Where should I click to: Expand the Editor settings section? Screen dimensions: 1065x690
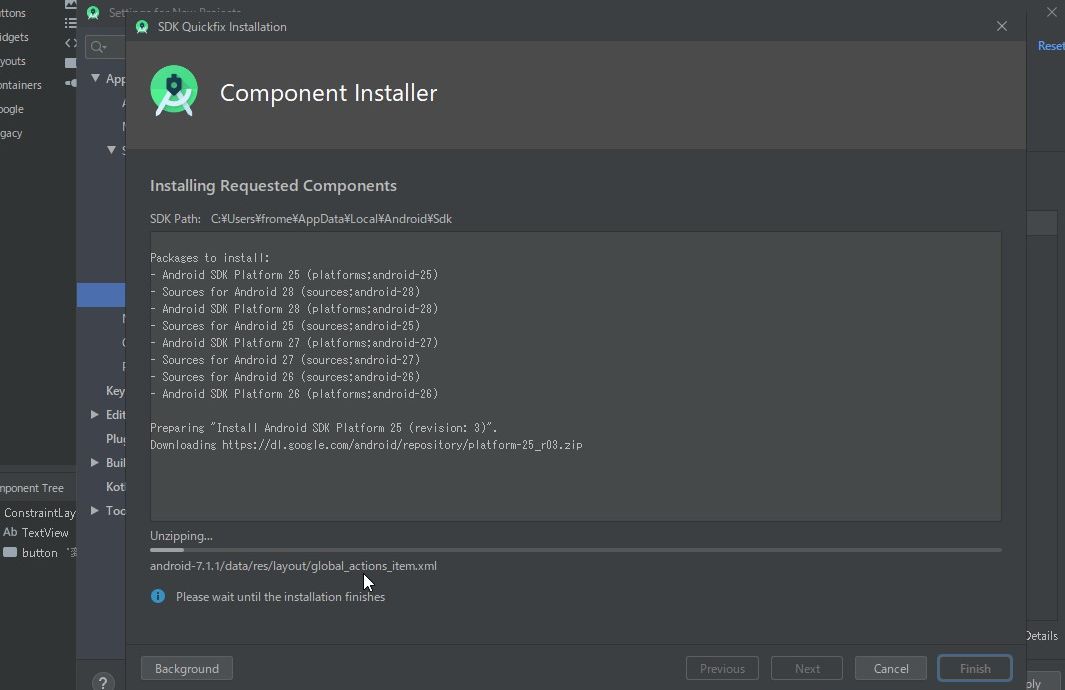pyautogui.click(x=93, y=414)
